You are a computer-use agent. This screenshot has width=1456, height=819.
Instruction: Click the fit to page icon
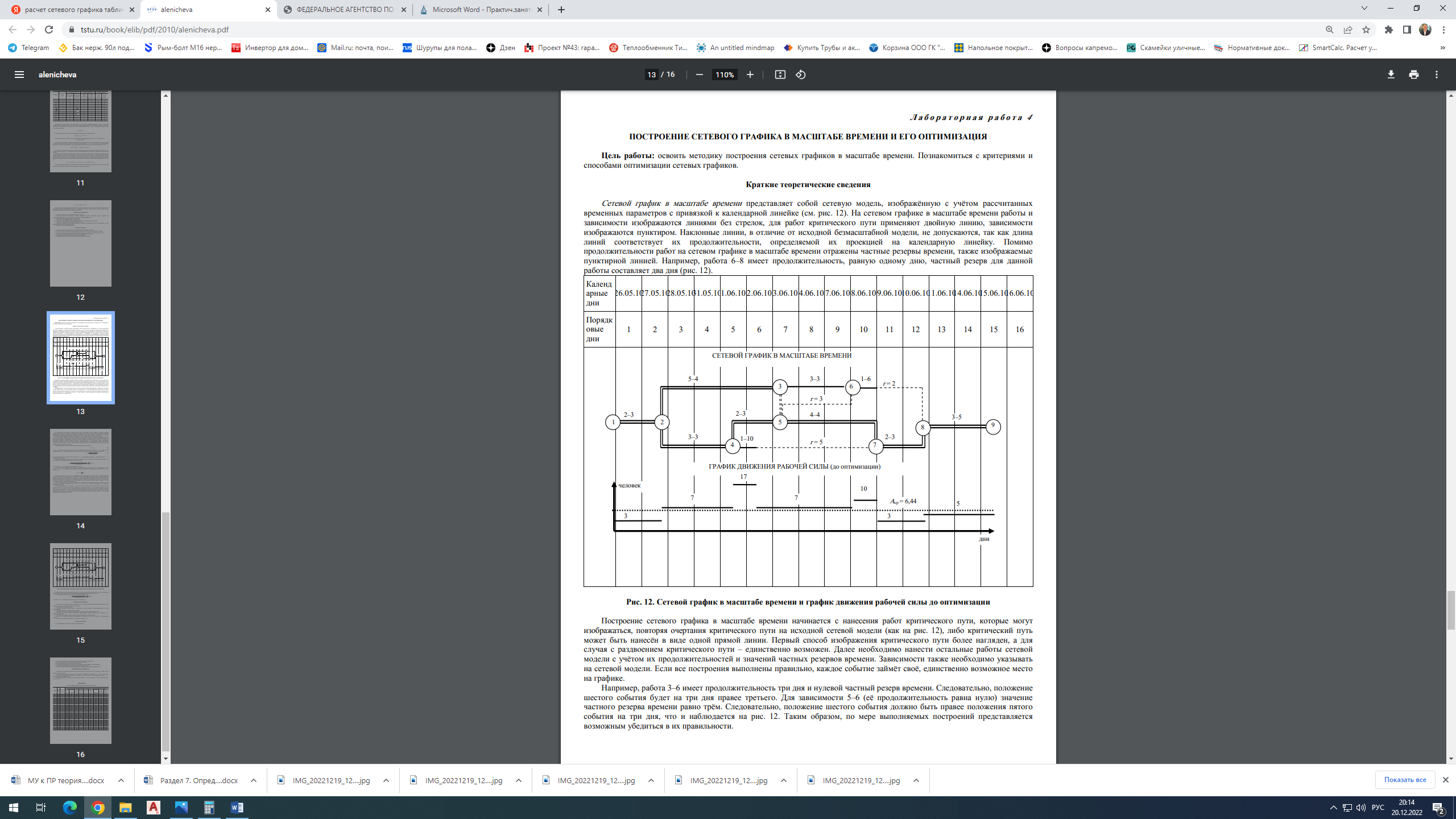(780, 75)
